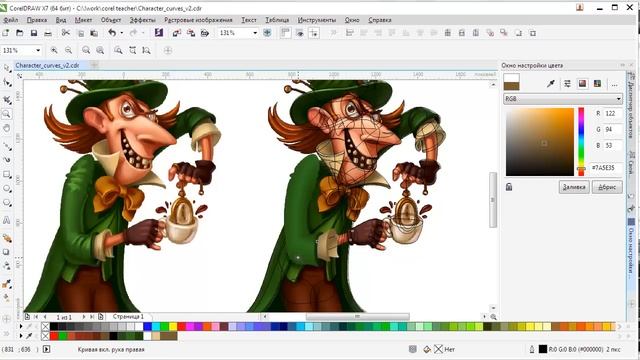Open the Эффекты menu
The image size is (640, 360).
click(142, 20)
